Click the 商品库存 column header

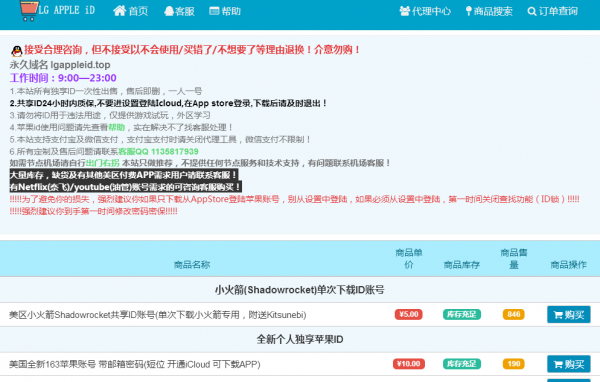click(x=462, y=264)
